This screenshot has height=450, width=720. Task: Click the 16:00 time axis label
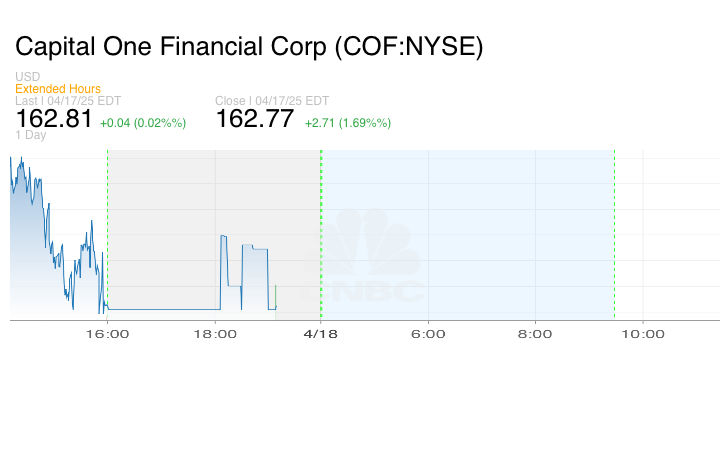[107, 334]
